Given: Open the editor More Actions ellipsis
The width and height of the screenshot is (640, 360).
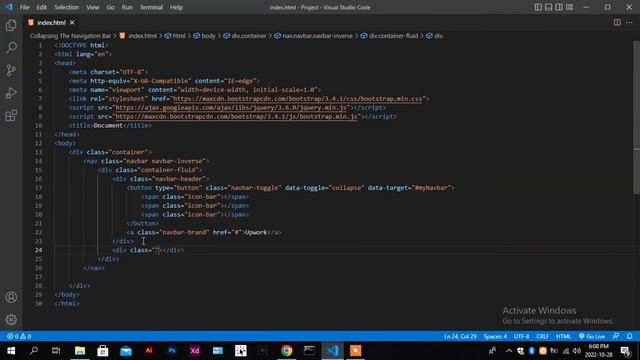Looking at the screenshot, I should (x=629, y=22).
